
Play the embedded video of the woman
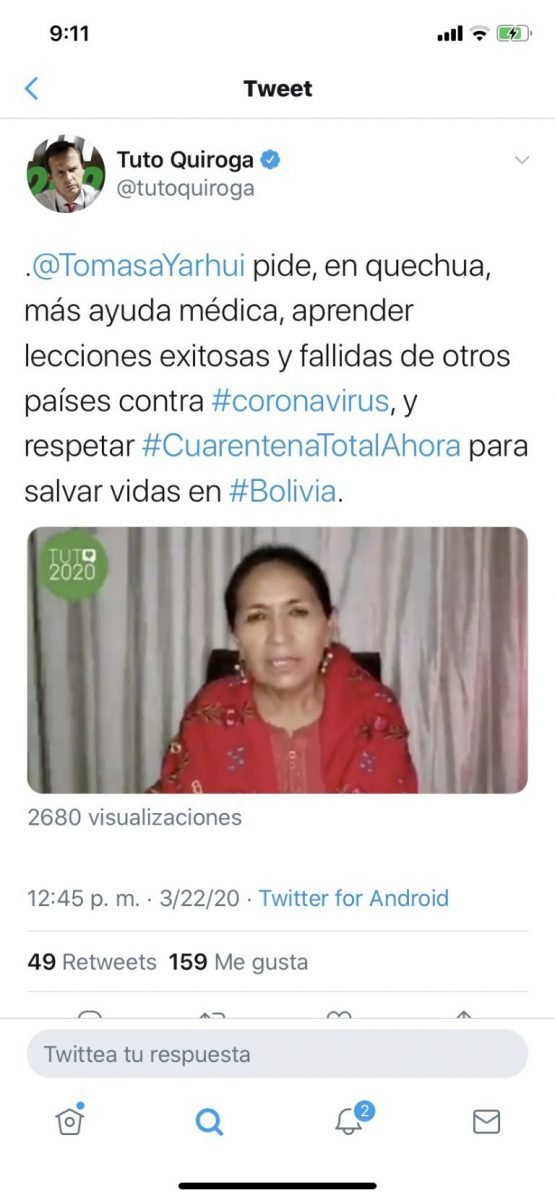(277, 660)
